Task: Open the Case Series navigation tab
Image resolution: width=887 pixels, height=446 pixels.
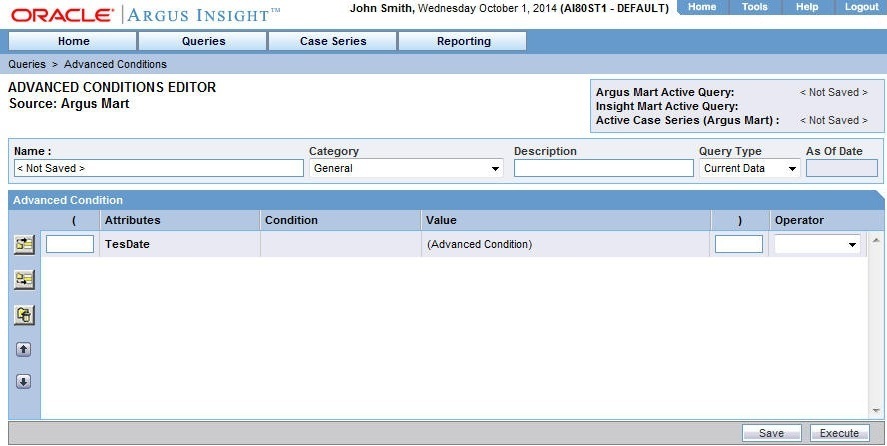Action: [x=333, y=41]
